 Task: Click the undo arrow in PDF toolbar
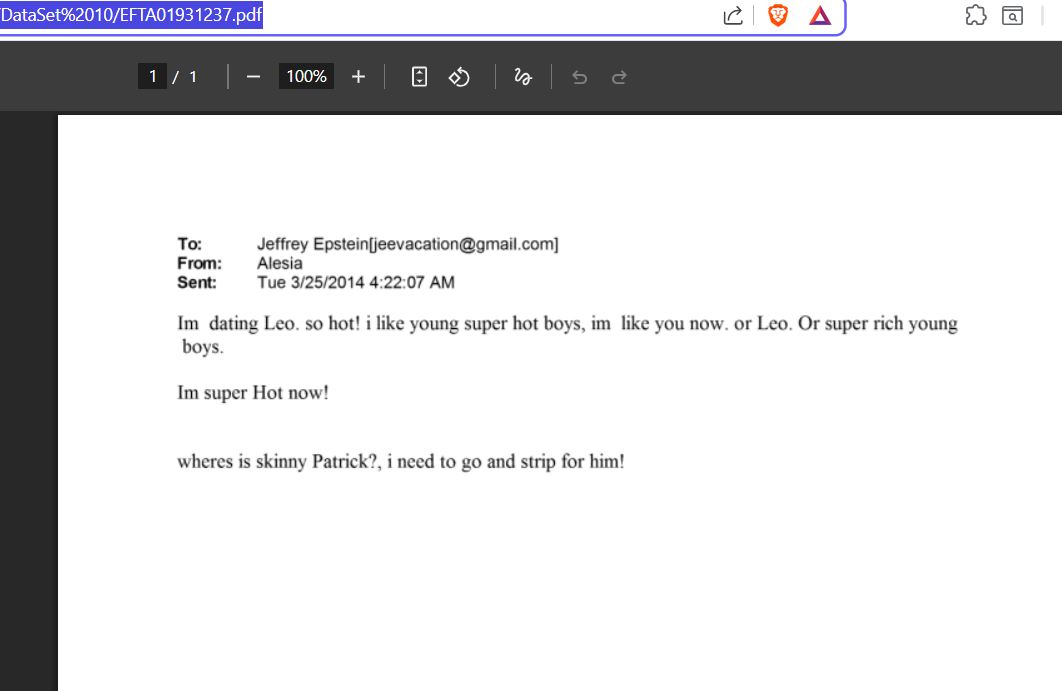(579, 77)
